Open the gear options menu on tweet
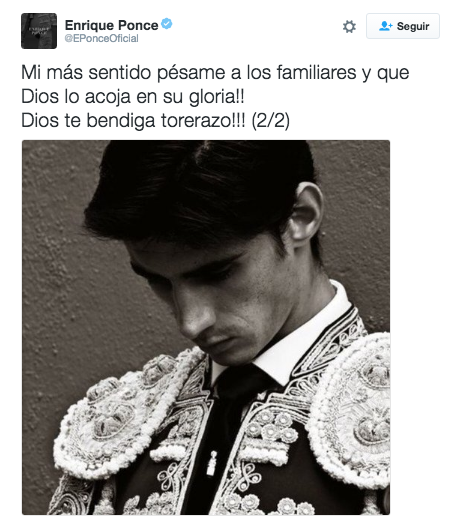This screenshot has height=523, width=459. [349, 26]
